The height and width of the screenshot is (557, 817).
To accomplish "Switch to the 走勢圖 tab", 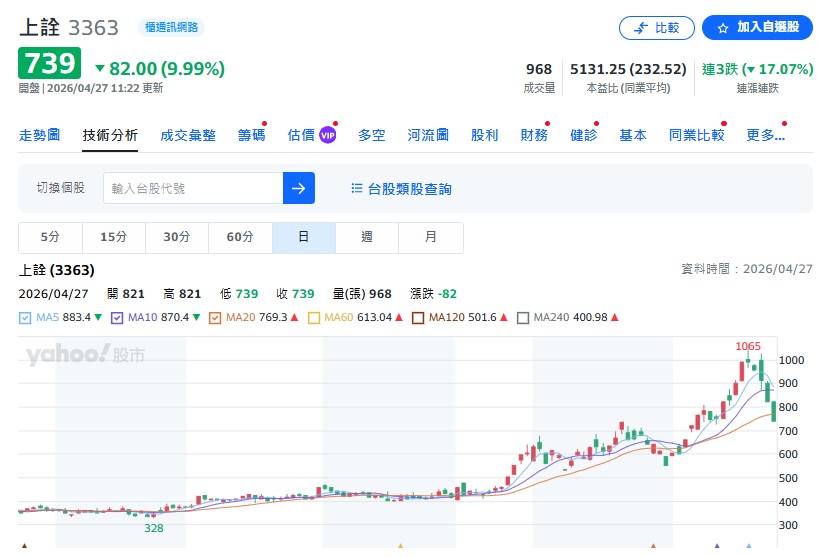I will point(40,135).
